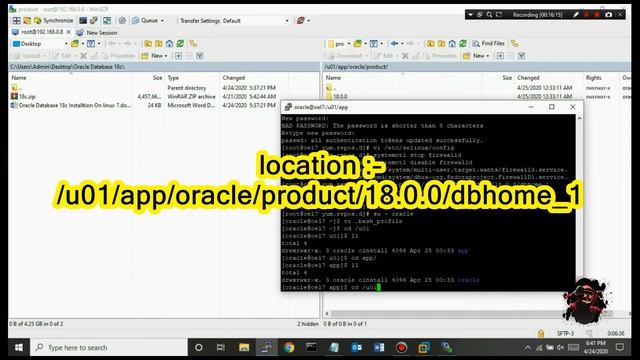Go to local home directory icon
This screenshot has height=360, width=640.
(x=169, y=44)
